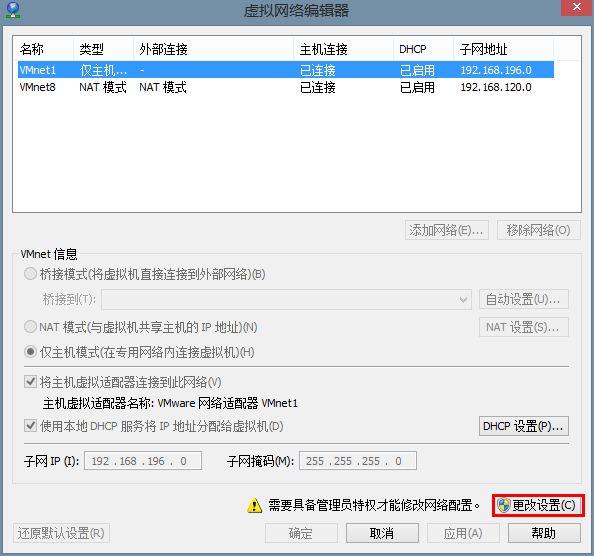Select the 仅主机模式 radio button
594x556 pixels.
pyautogui.click(x=30, y=352)
